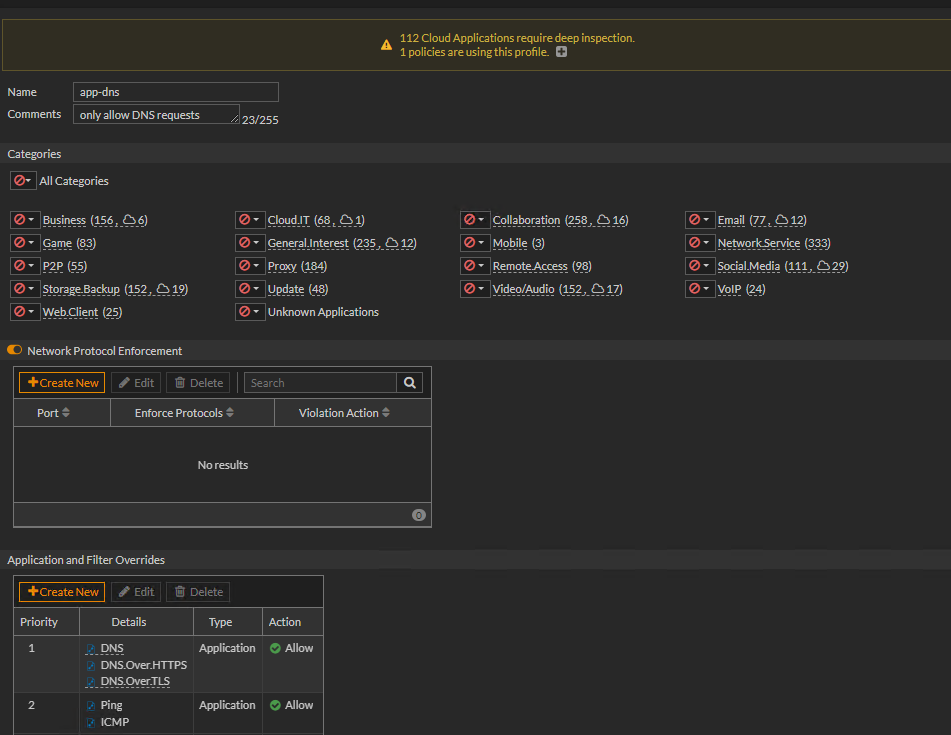
Task: Expand the policies plus icon in the warning banner
Action: pos(561,52)
